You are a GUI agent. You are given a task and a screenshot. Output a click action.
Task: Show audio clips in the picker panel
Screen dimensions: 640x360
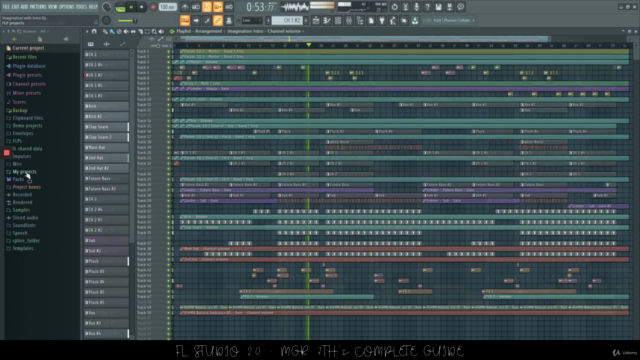tap(107, 44)
